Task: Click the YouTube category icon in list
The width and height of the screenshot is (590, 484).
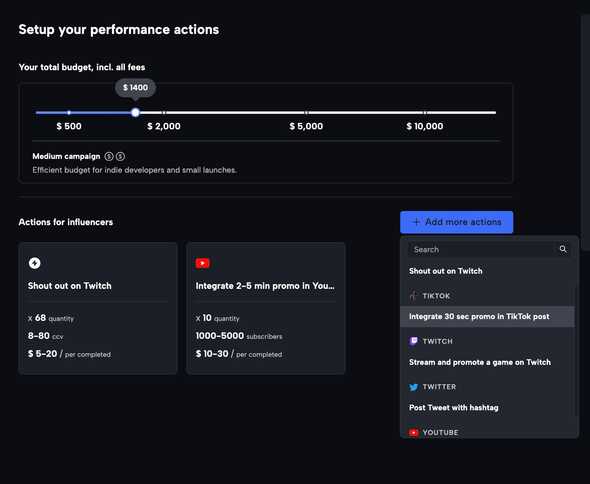Action: 414,432
